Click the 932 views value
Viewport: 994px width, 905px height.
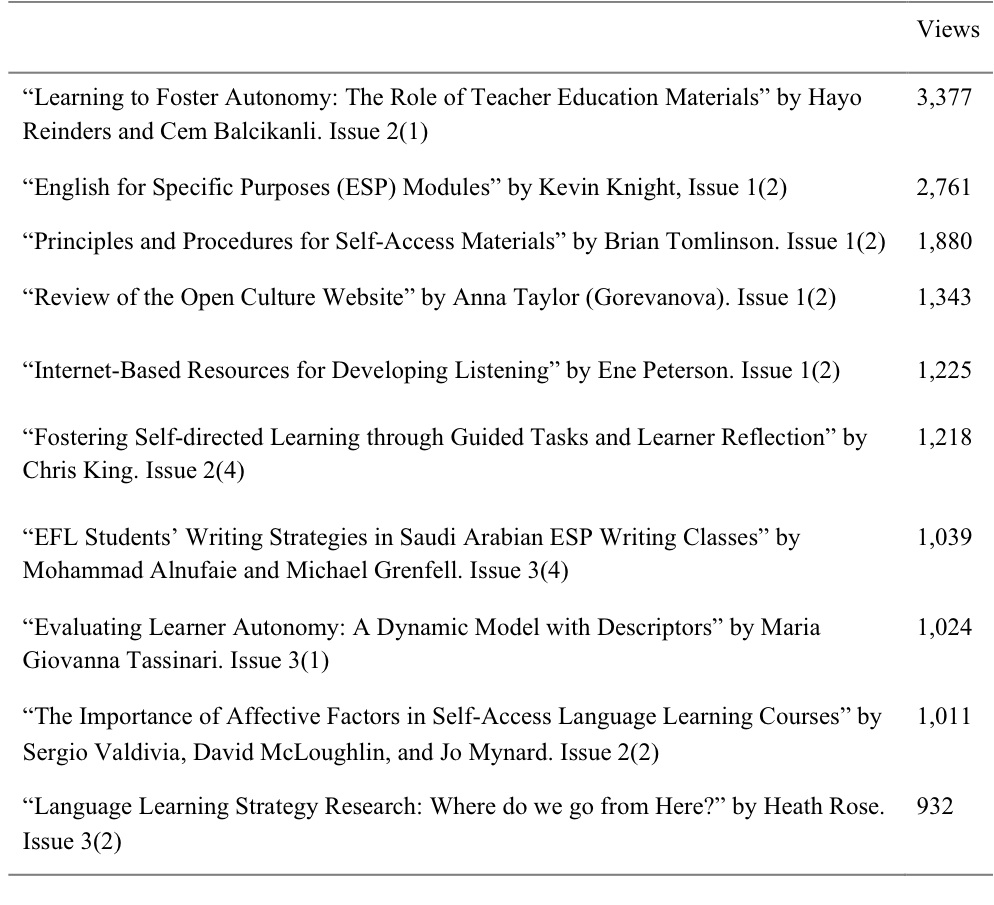934,807
